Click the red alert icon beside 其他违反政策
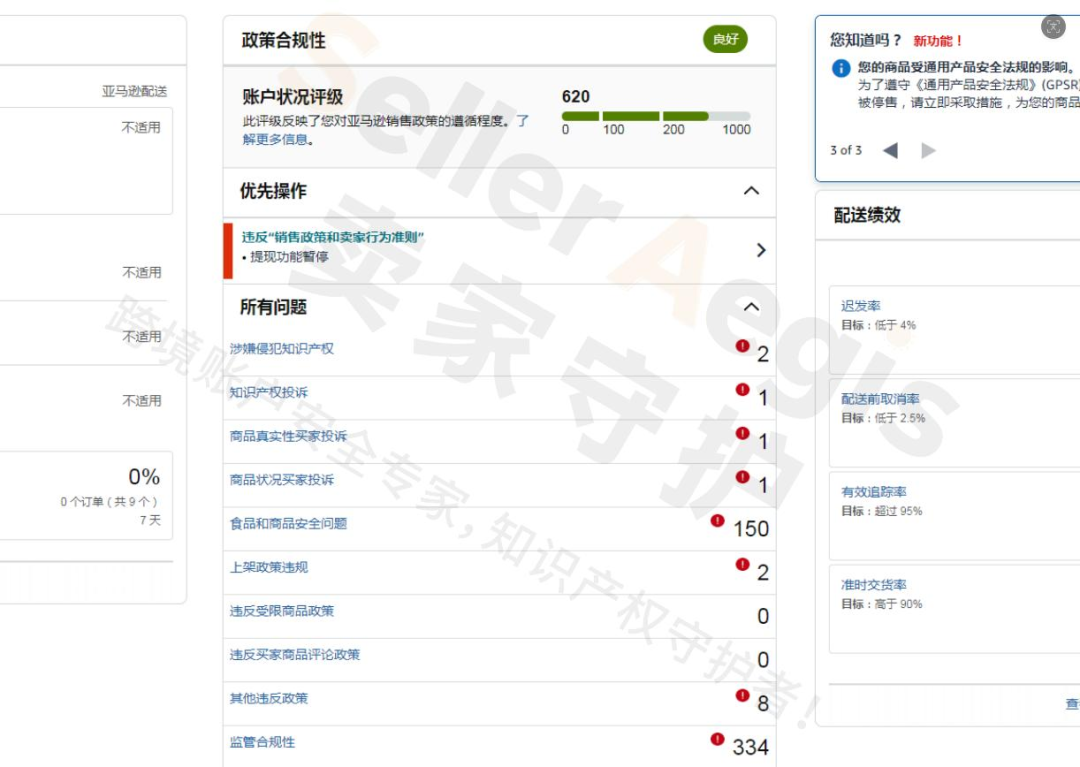 [x=742, y=695]
